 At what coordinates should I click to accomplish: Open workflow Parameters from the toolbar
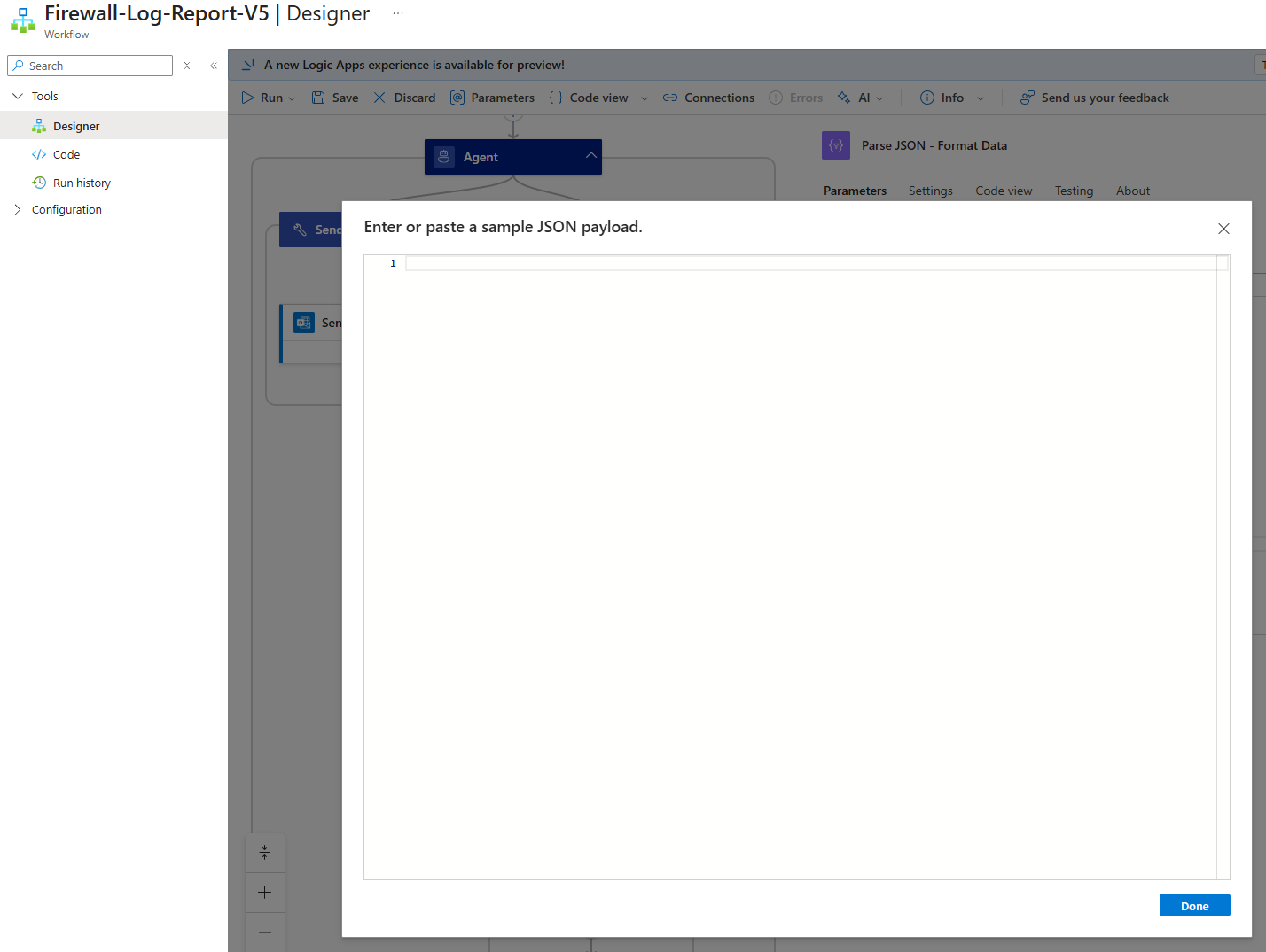click(x=492, y=98)
